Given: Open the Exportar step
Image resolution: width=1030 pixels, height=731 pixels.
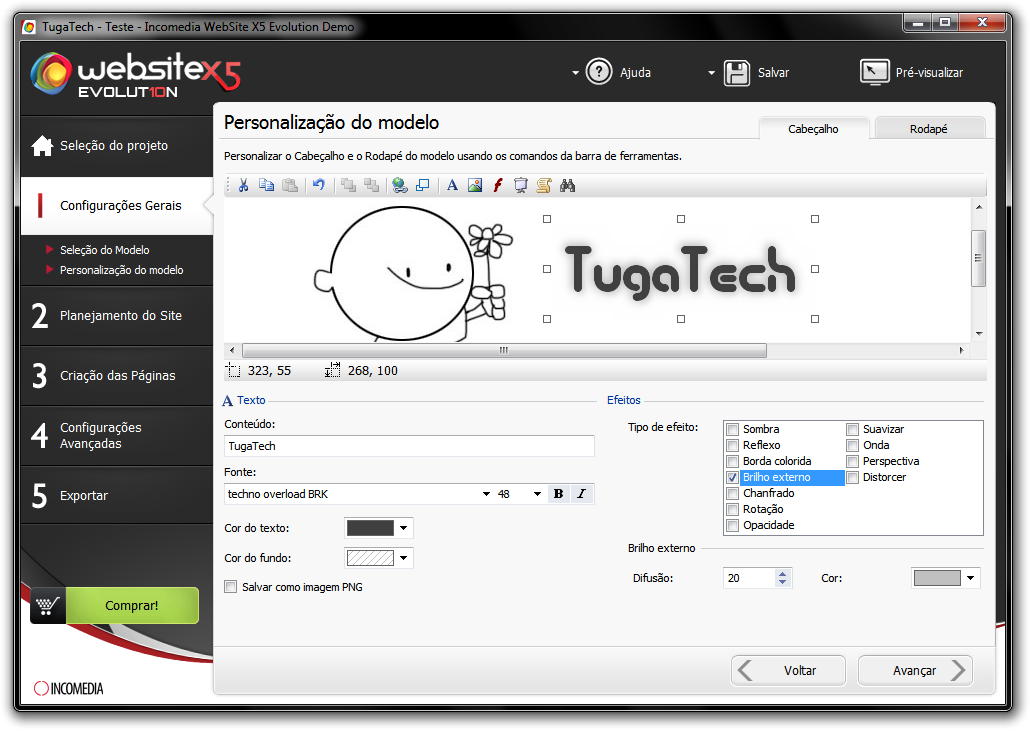Looking at the screenshot, I should click(x=117, y=495).
